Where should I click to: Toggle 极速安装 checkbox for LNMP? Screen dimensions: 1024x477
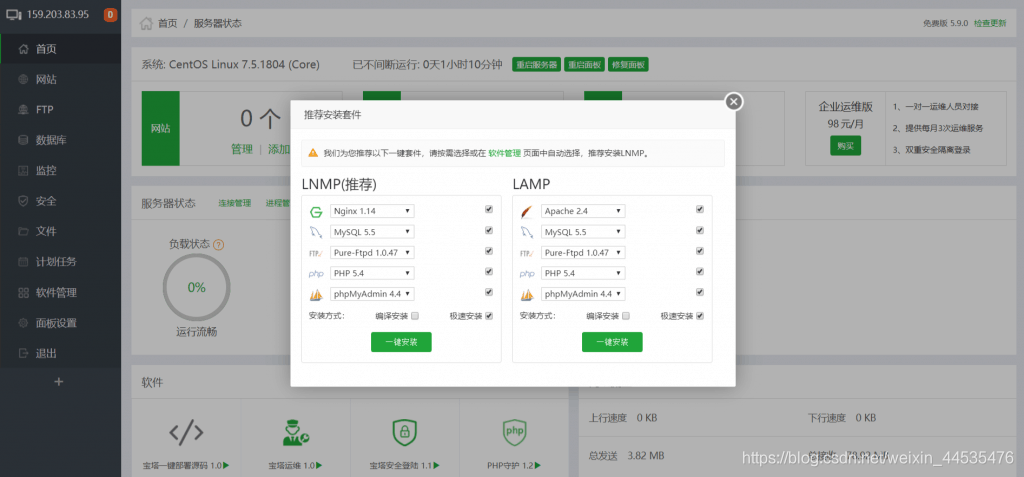coord(489,316)
